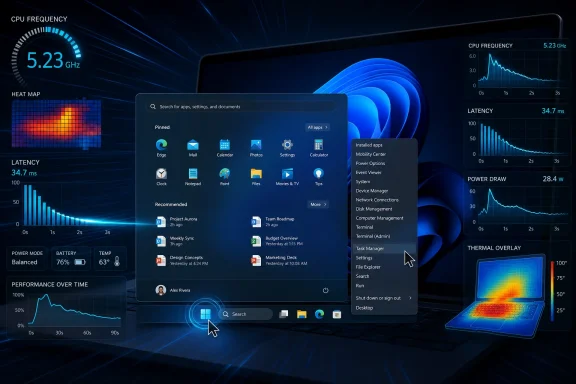Click the Alex Rivera profile avatar
This screenshot has height=384, width=576.
point(161,290)
